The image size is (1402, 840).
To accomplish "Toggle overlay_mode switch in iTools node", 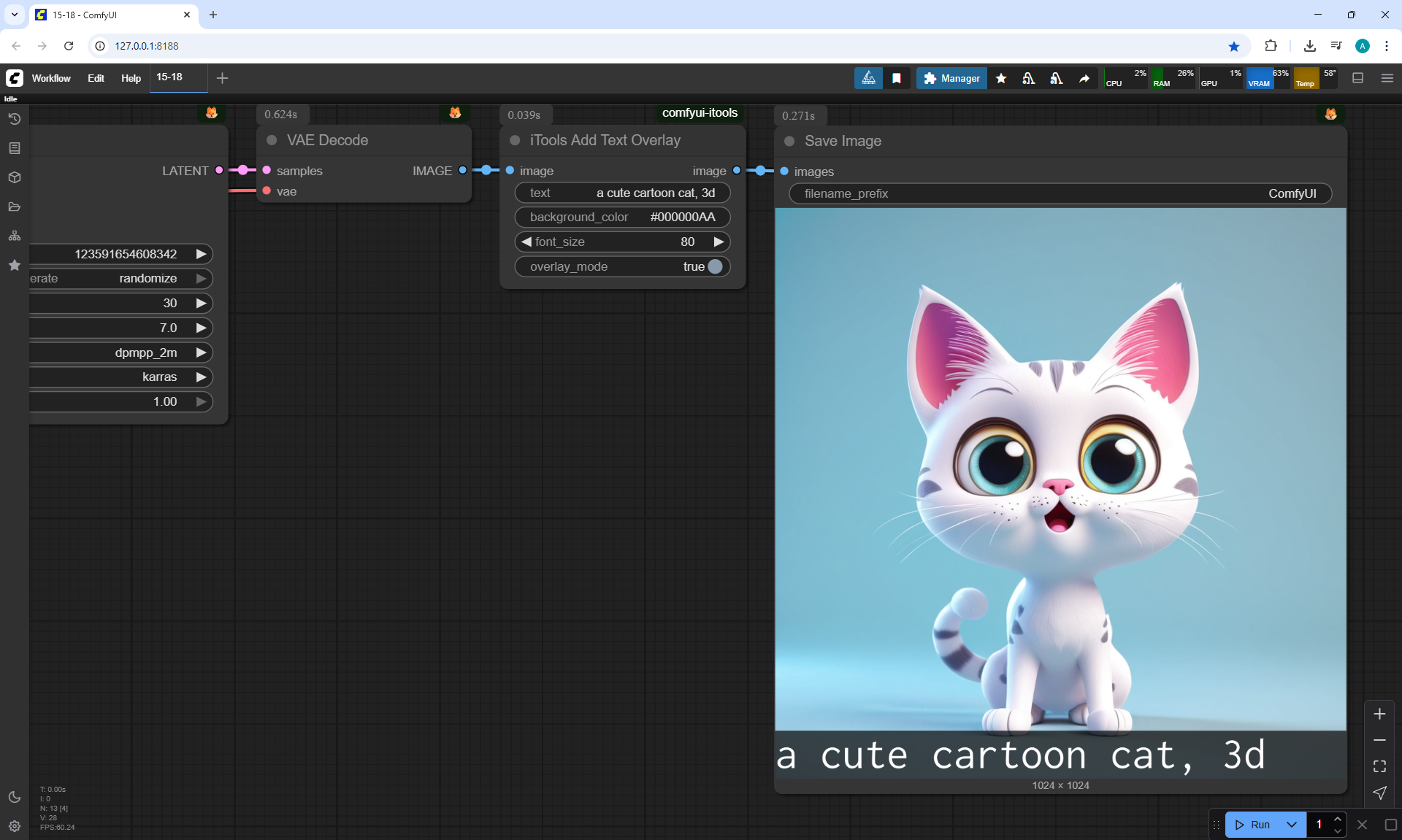I will (x=715, y=266).
